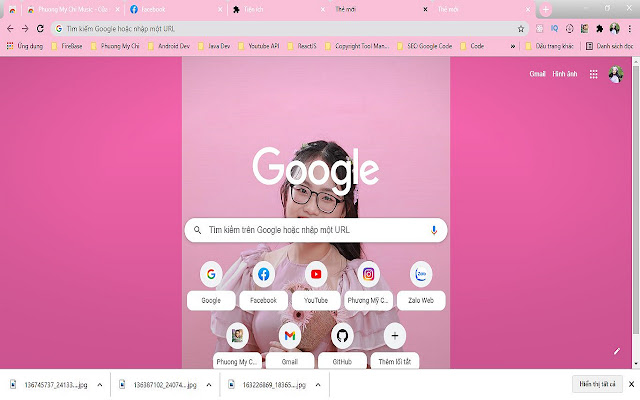Open the YouTube shortcut tile
This screenshot has height=400, width=640.
pyautogui.click(x=316, y=274)
